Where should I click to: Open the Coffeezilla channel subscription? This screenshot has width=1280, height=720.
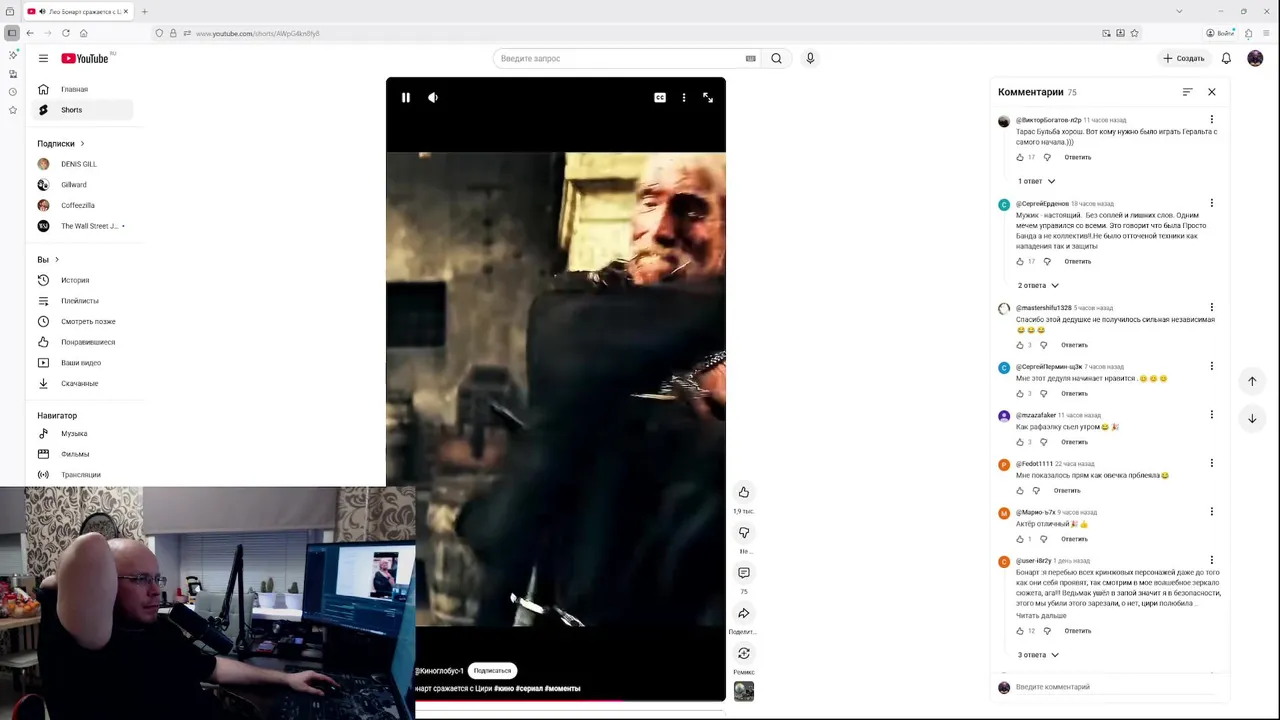pos(80,205)
